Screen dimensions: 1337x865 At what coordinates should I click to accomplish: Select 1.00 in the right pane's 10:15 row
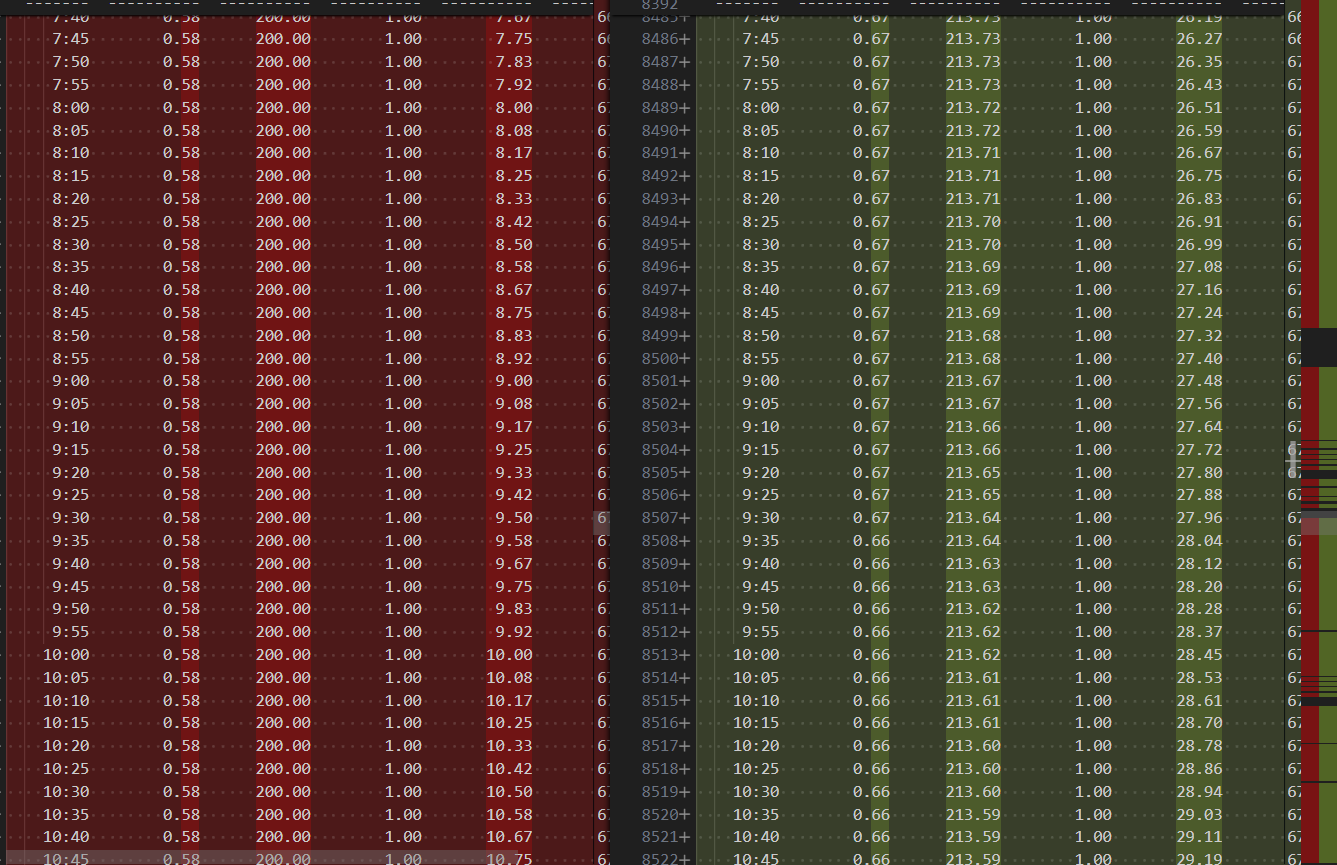(x=1093, y=723)
